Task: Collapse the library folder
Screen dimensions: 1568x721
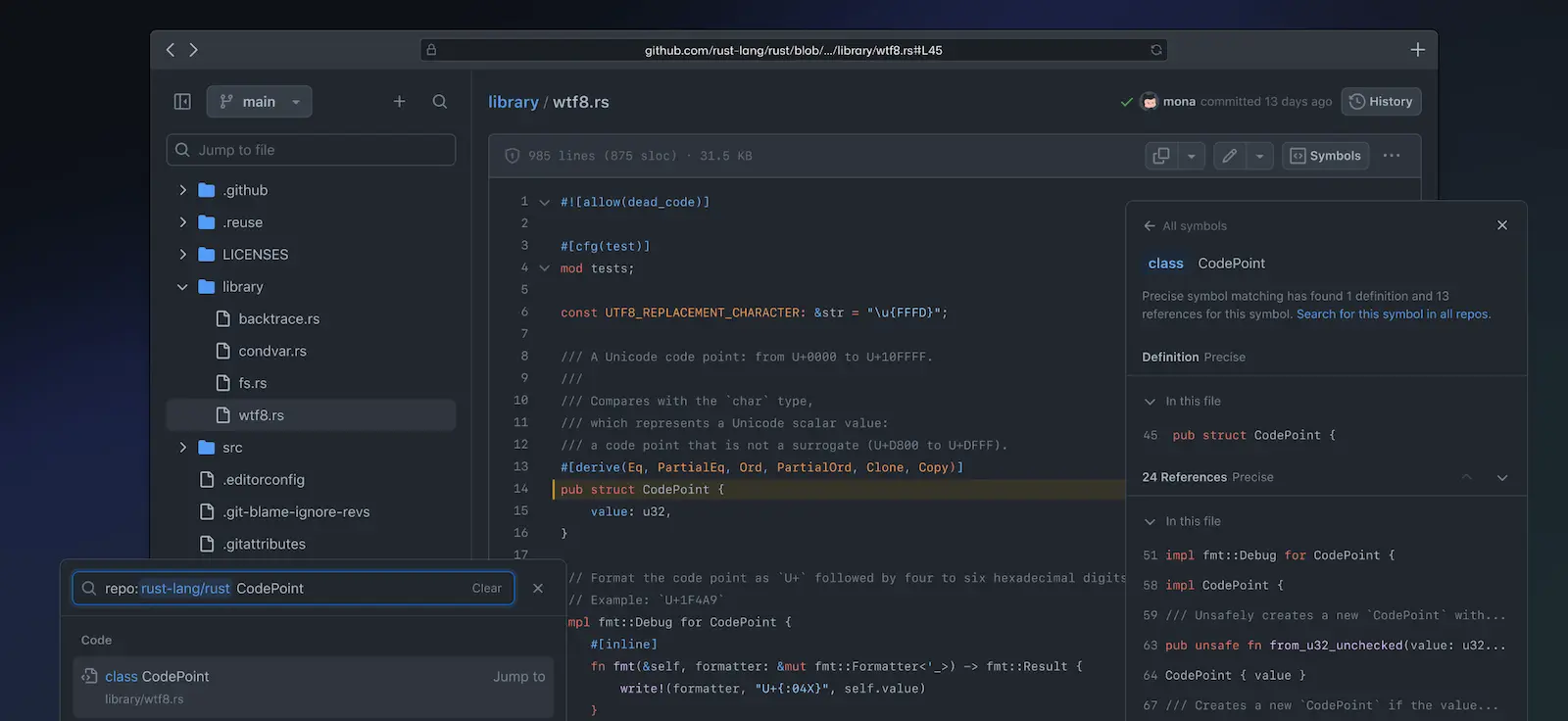Action: coord(182,287)
